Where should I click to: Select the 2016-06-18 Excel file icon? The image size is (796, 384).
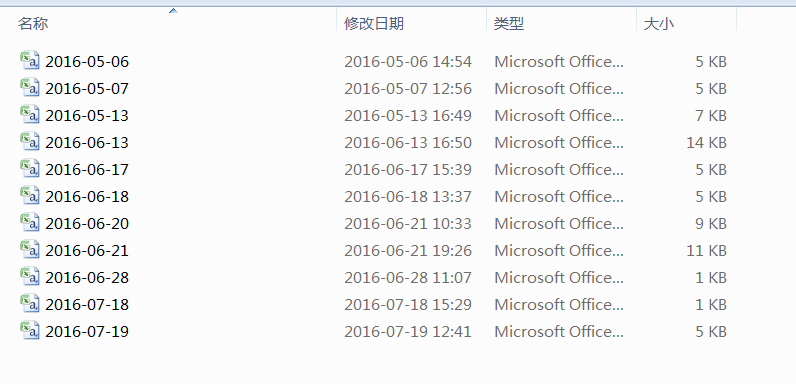click(x=30, y=196)
